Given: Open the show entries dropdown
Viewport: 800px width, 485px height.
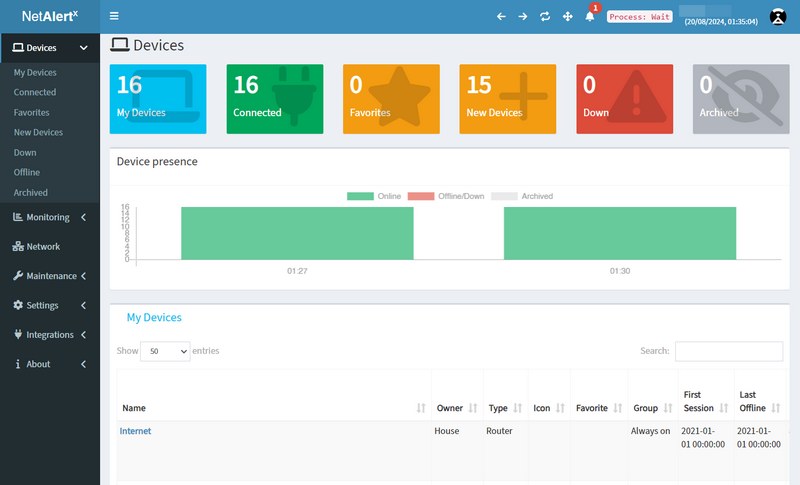Looking at the screenshot, I should click(165, 351).
